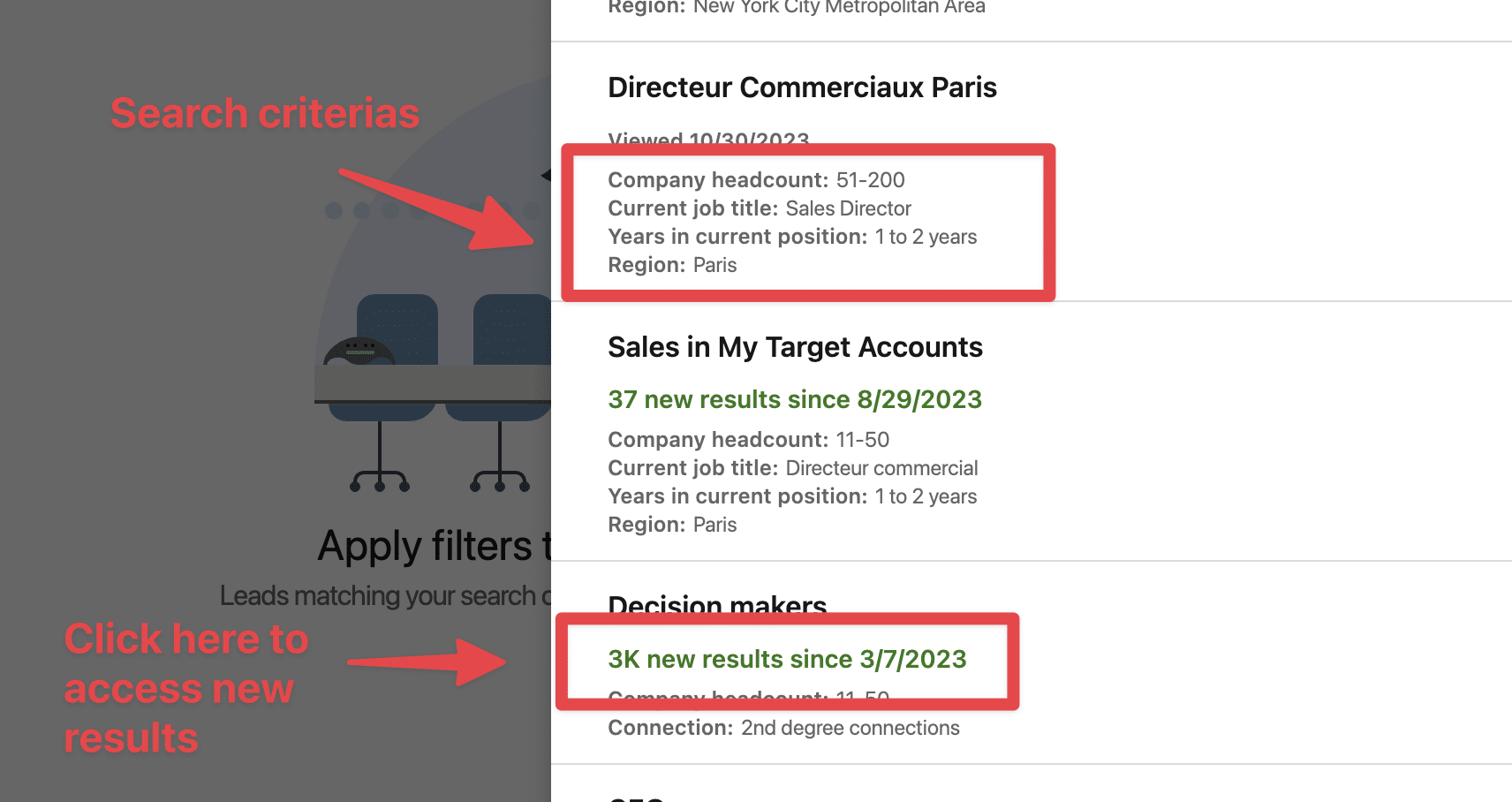Click the Region Paris value under Directeur Commerciaux
1512x802 pixels.
pos(715,264)
